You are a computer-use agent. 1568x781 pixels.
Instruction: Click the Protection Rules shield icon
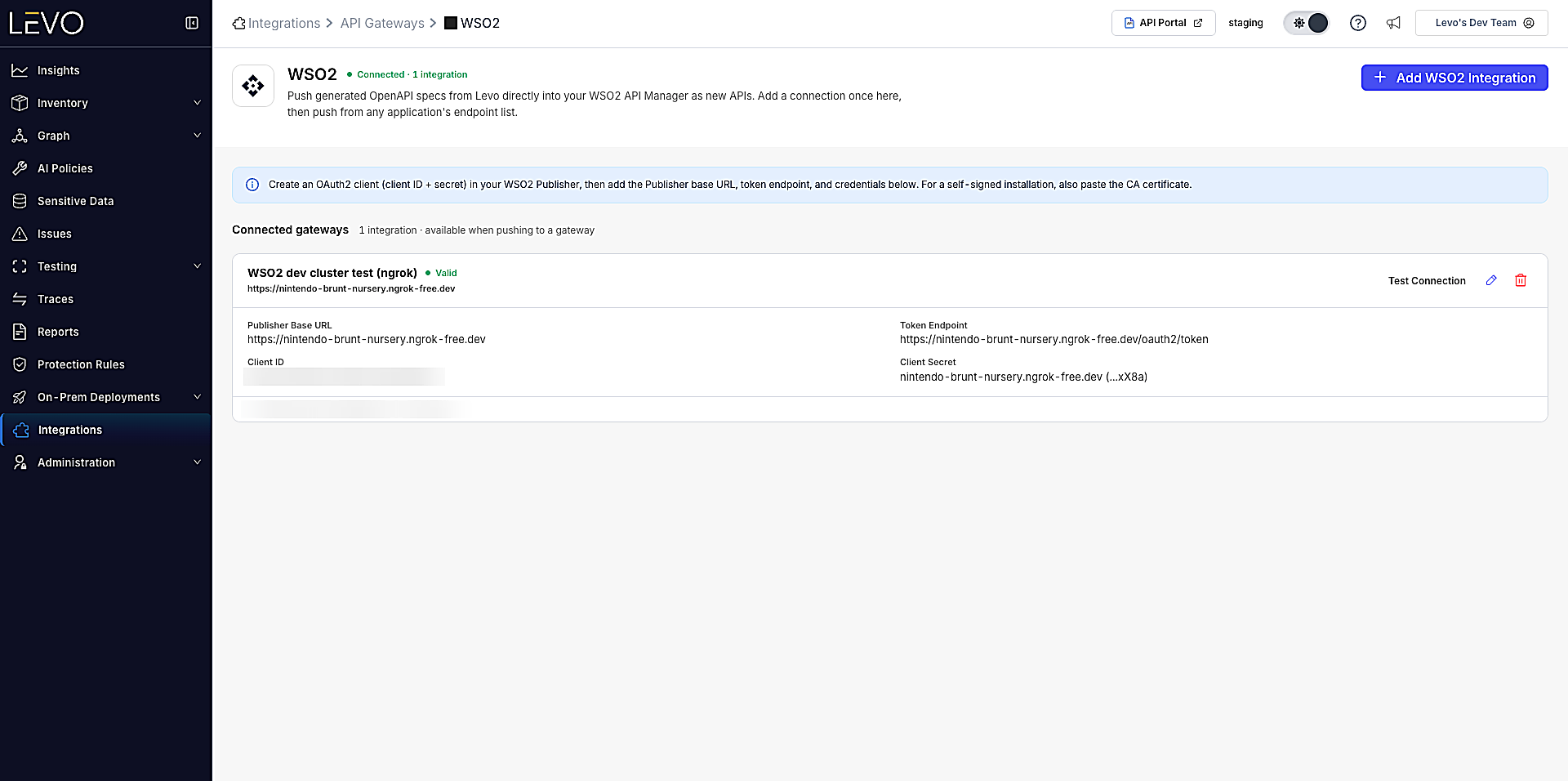pyautogui.click(x=20, y=364)
